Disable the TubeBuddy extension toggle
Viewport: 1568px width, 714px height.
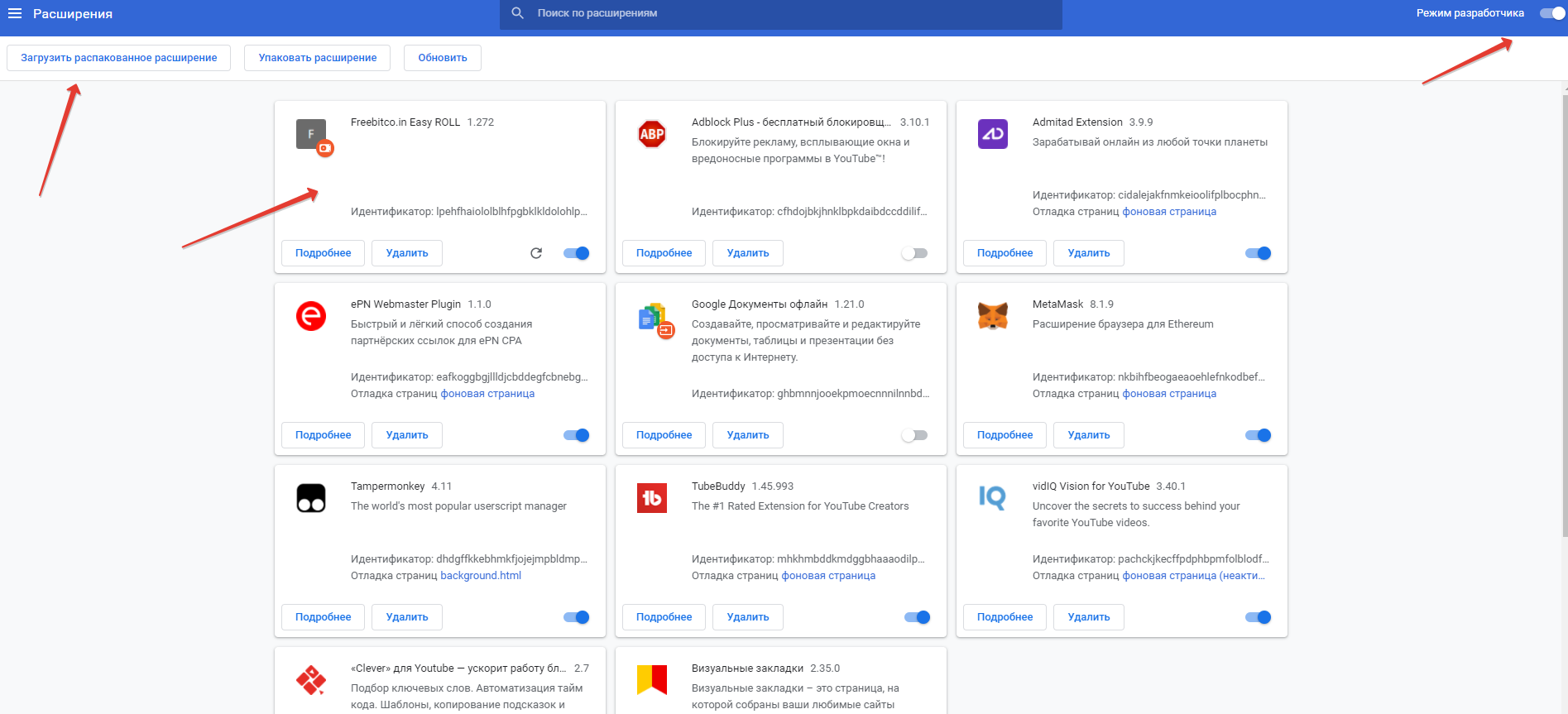pyautogui.click(x=918, y=617)
